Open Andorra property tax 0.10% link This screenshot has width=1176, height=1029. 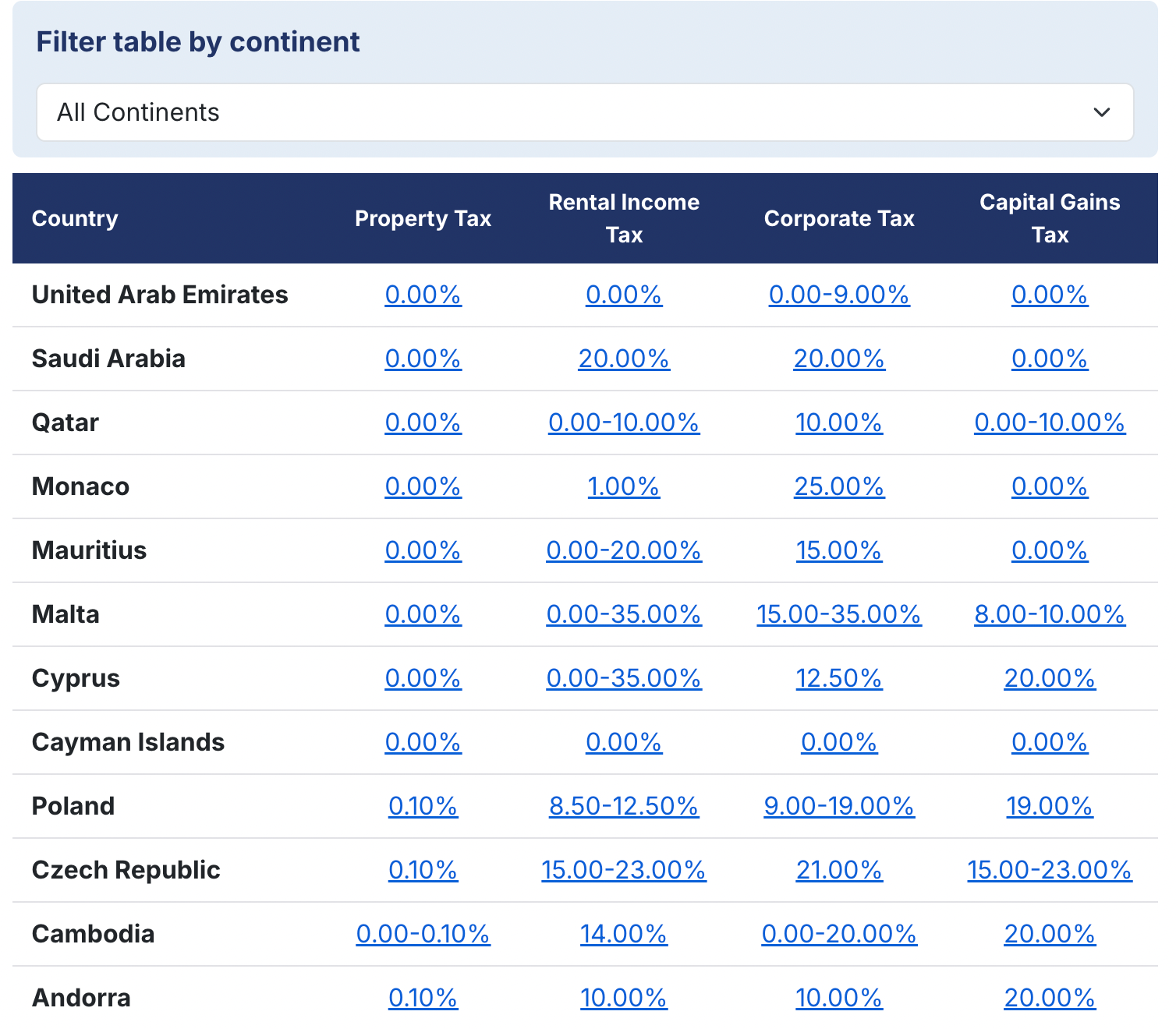pos(423,998)
